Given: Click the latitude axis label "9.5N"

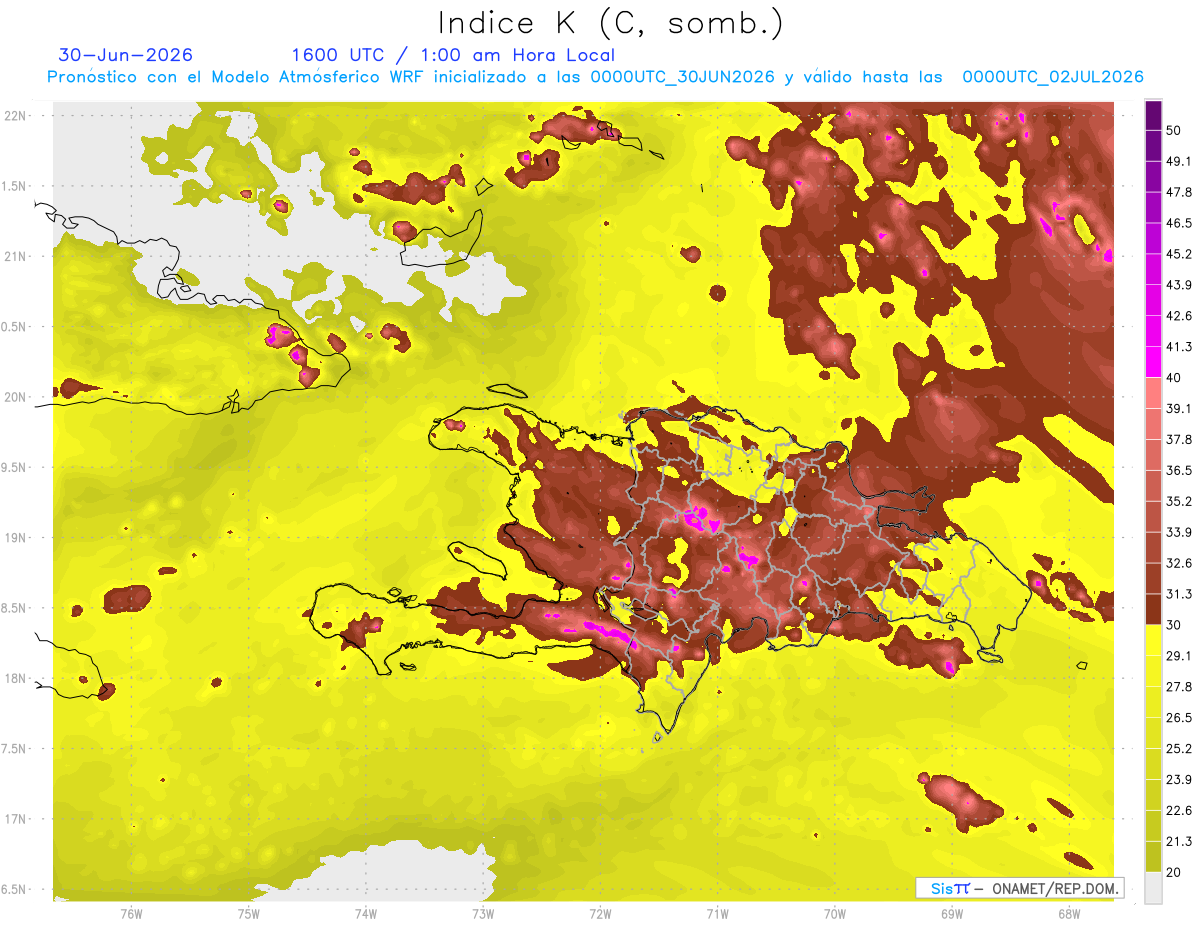Looking at the screenshot, I should pos(15,468).
